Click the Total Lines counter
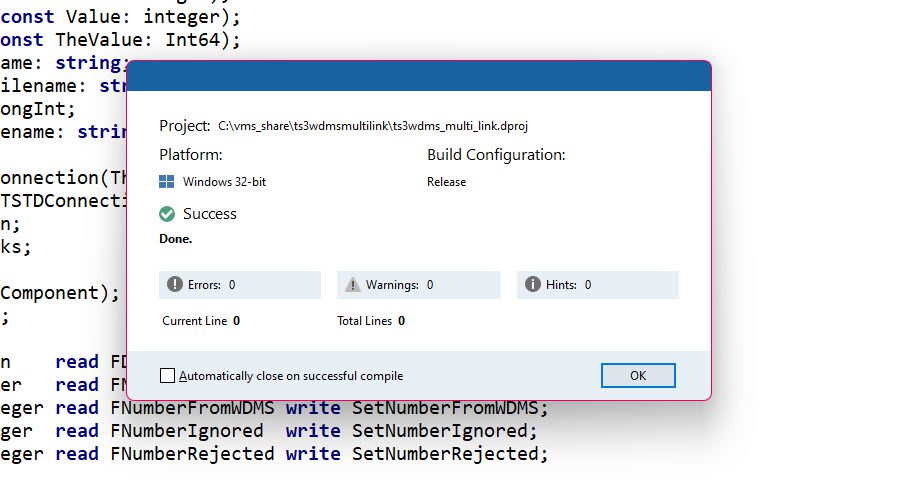The height and width of the screenshot is (485, 897). 371,321
